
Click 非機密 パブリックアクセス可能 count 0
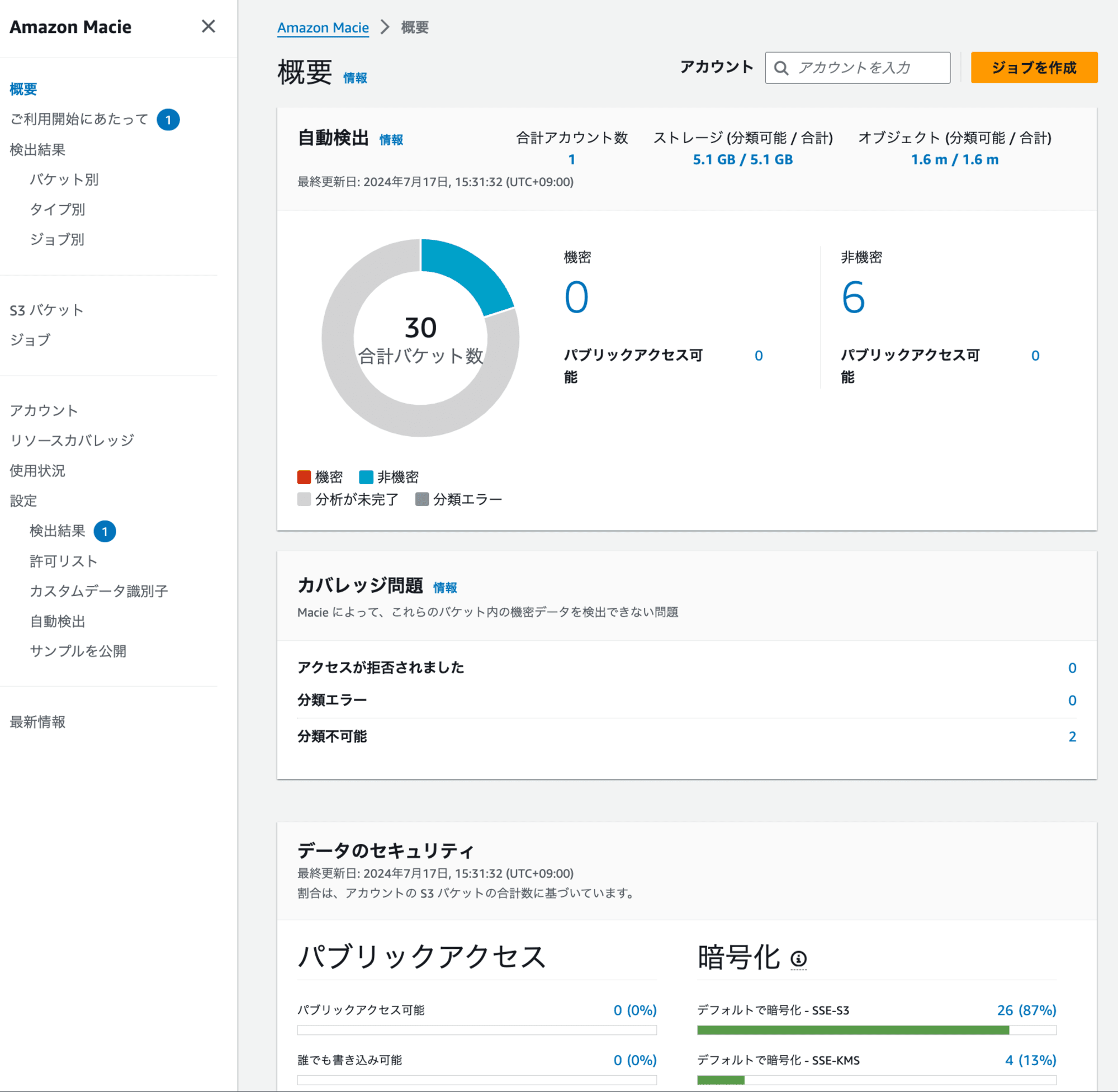tap(1035, 356)
